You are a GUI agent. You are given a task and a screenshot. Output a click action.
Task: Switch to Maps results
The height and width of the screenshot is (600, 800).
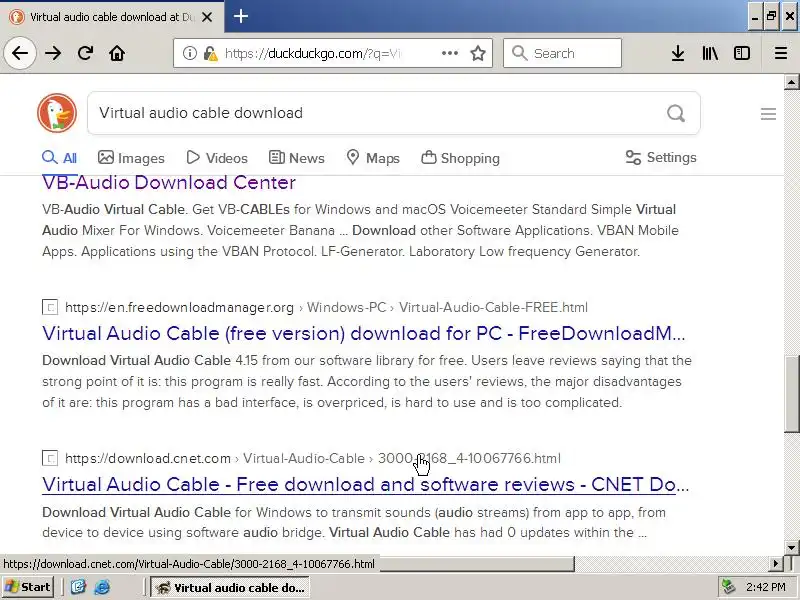(372, 158)
